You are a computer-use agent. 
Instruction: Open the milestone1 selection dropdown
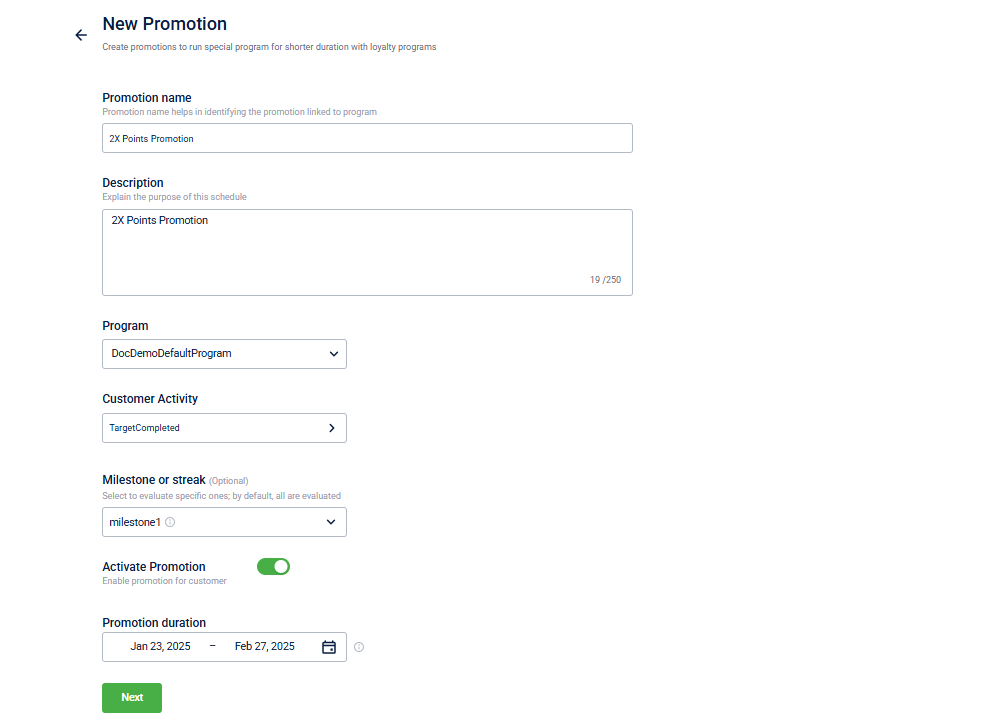pos(224,522)
